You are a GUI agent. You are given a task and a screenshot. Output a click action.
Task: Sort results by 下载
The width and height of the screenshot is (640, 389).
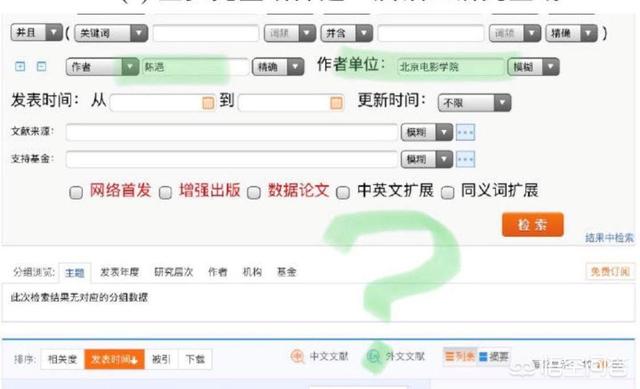(195, 359)
